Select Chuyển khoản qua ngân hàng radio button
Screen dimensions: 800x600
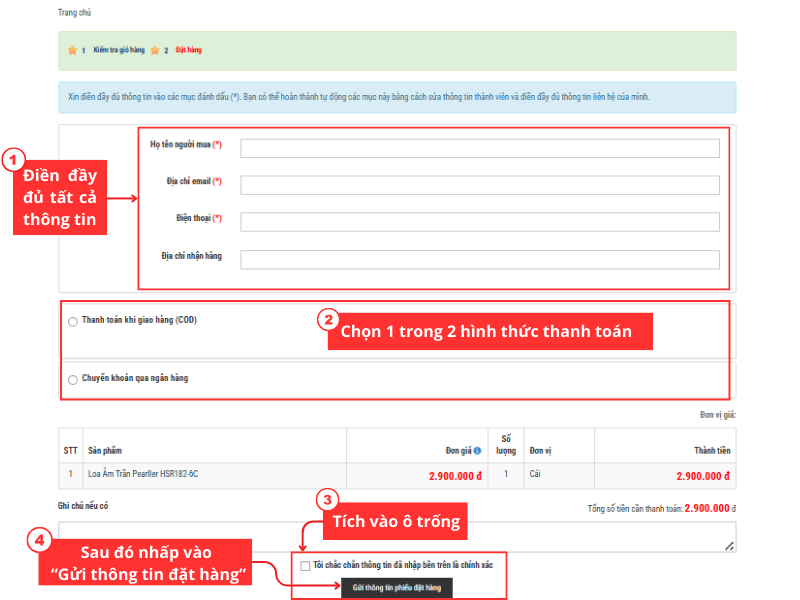click(73, 380)
